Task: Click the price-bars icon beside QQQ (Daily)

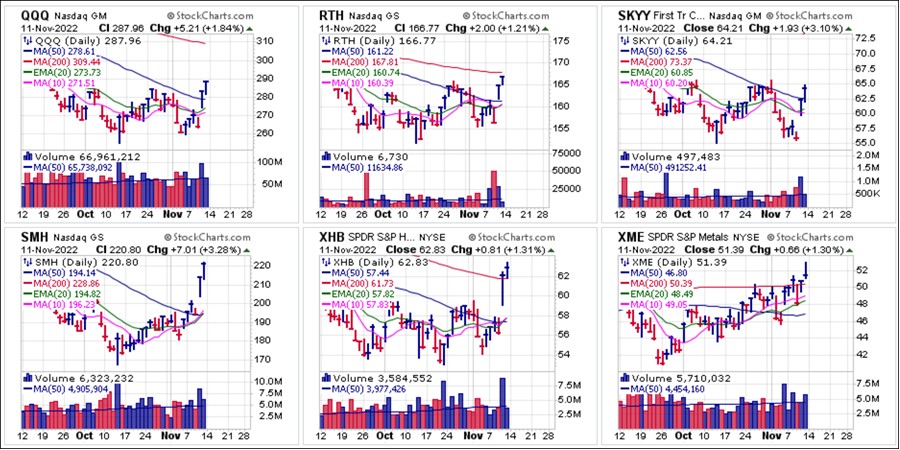Action: pos(27,40)
